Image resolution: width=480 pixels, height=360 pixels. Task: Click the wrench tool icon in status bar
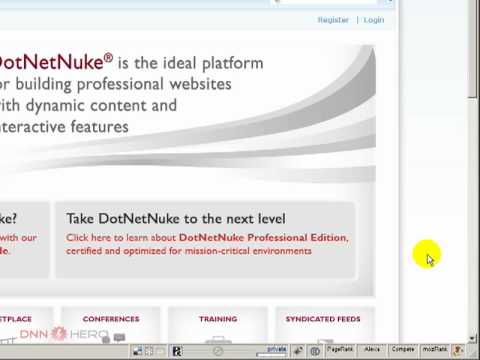(298, 351)
